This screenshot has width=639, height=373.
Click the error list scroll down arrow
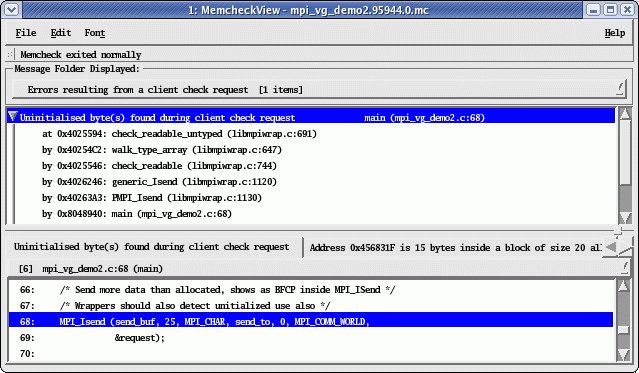click(x=625, y=218)
